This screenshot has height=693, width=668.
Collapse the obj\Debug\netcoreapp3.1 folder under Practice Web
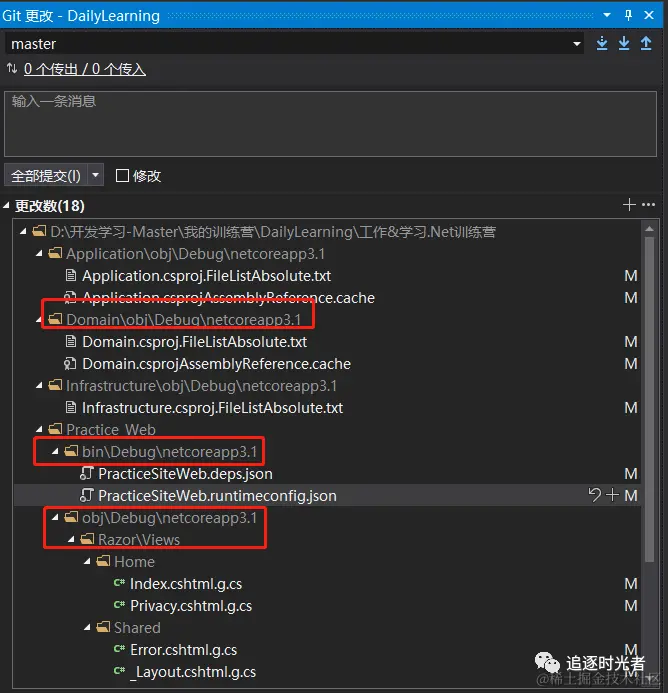55,517
